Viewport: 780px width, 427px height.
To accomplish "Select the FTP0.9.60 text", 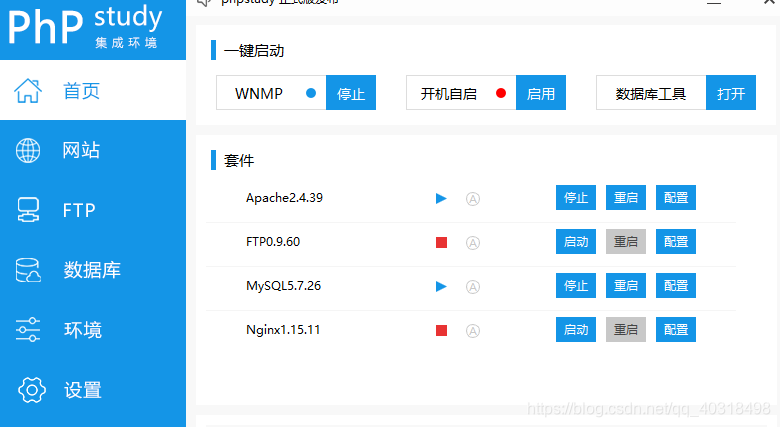I will pos(273,242).
